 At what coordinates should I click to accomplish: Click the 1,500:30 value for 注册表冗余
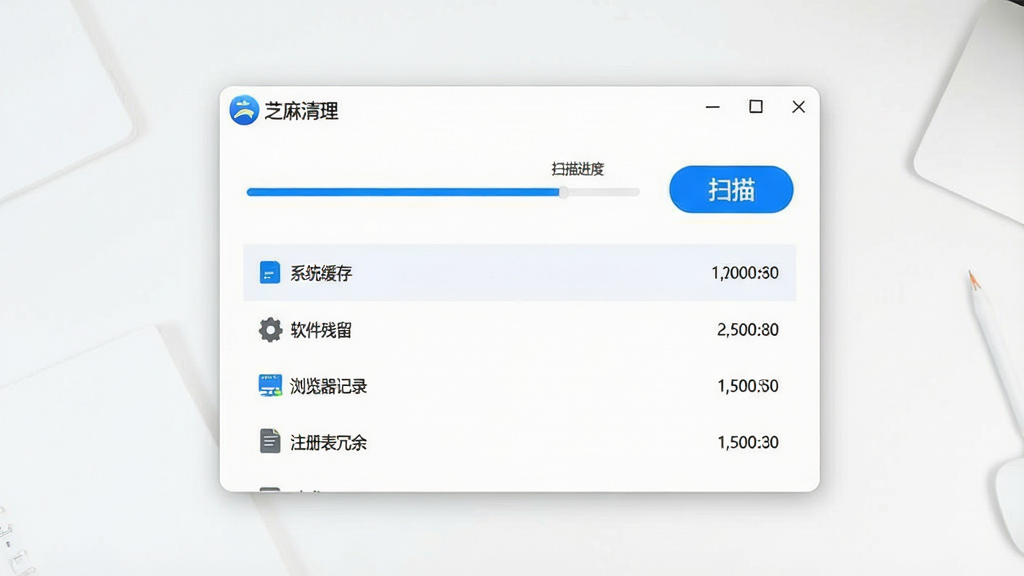click(748, 442)
